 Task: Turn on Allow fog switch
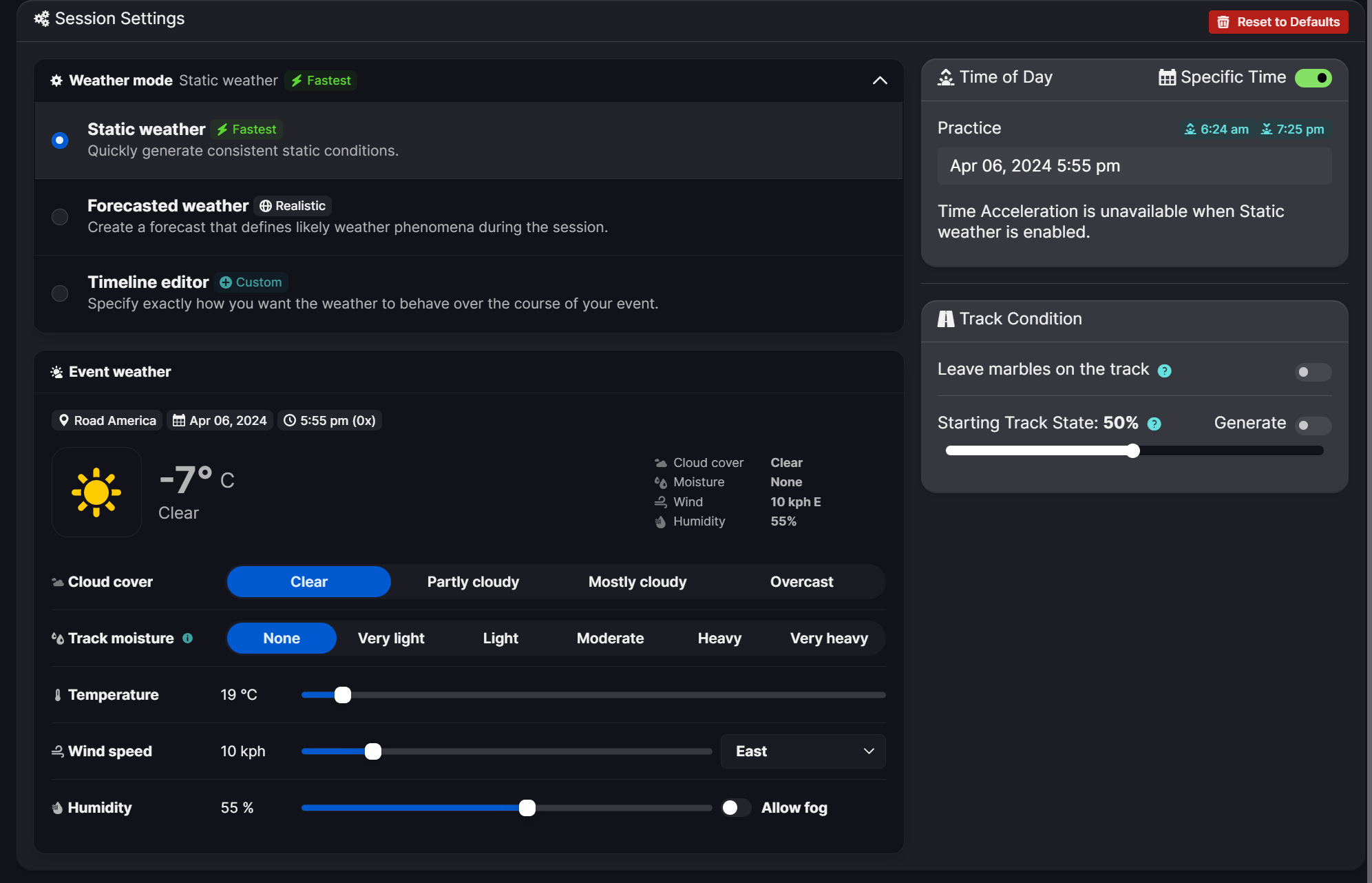click(736, 807)
